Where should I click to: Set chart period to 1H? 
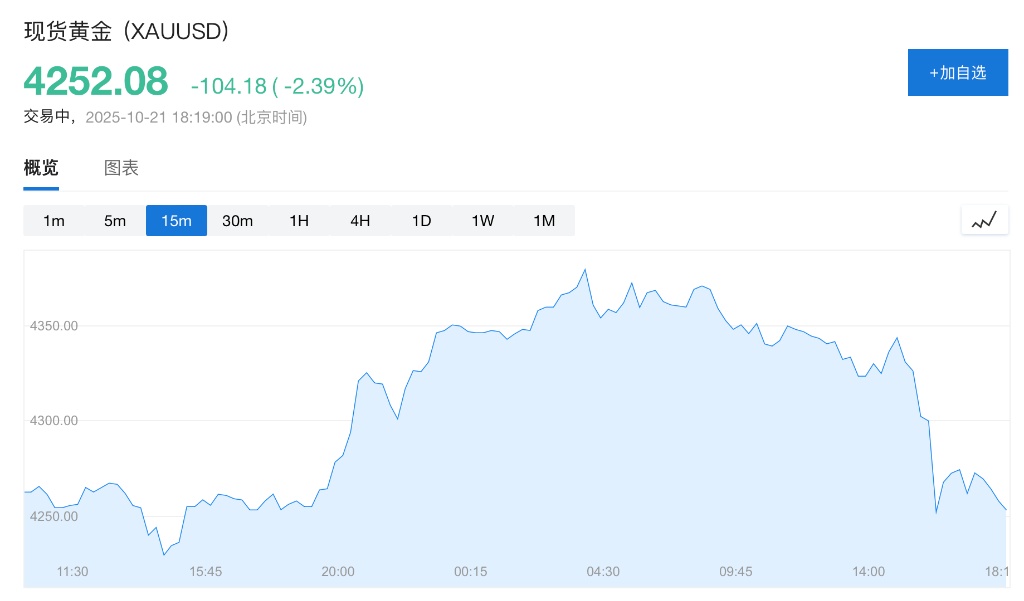tap(299, 221)
